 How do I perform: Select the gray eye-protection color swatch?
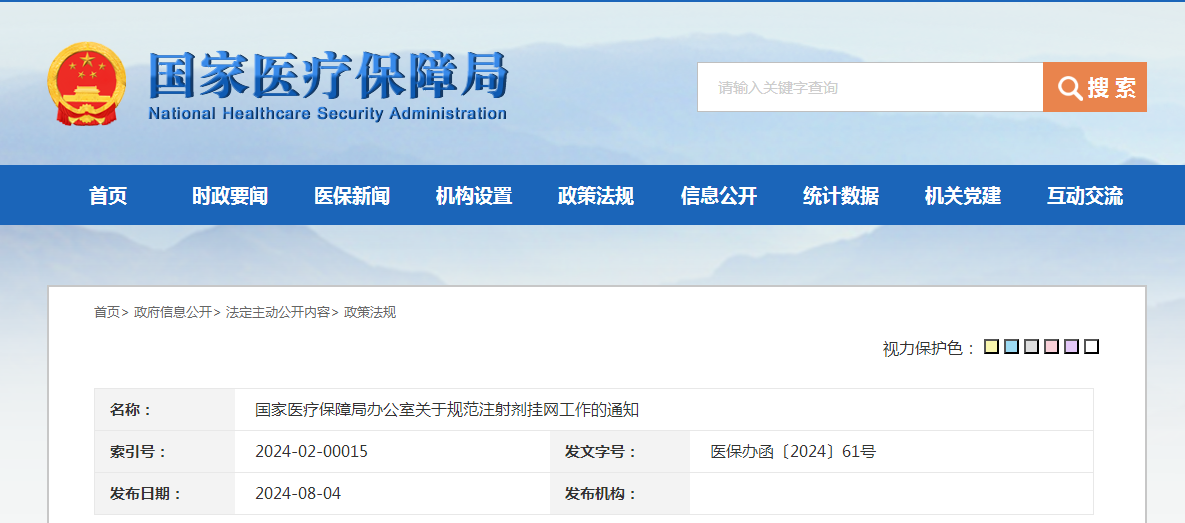coord(1032,347)
